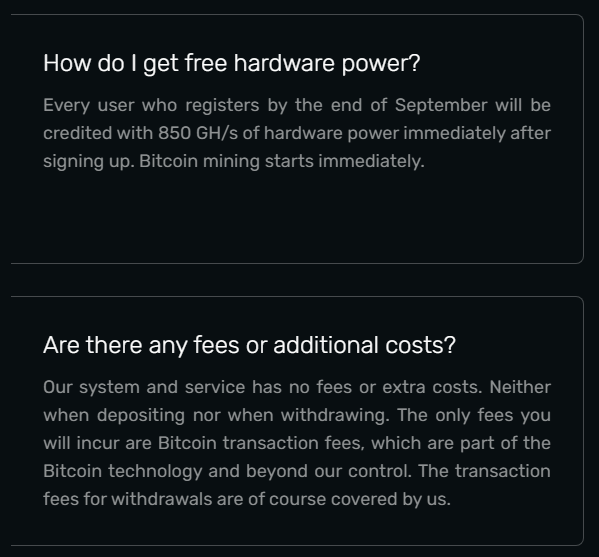Click the dark gap between the two FAQ cards

coord(297,280)
